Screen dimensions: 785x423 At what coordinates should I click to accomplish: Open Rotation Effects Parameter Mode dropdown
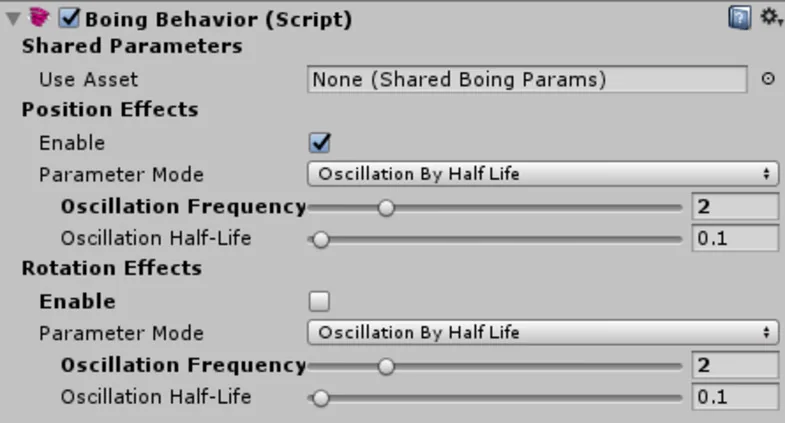coord(543,333)
